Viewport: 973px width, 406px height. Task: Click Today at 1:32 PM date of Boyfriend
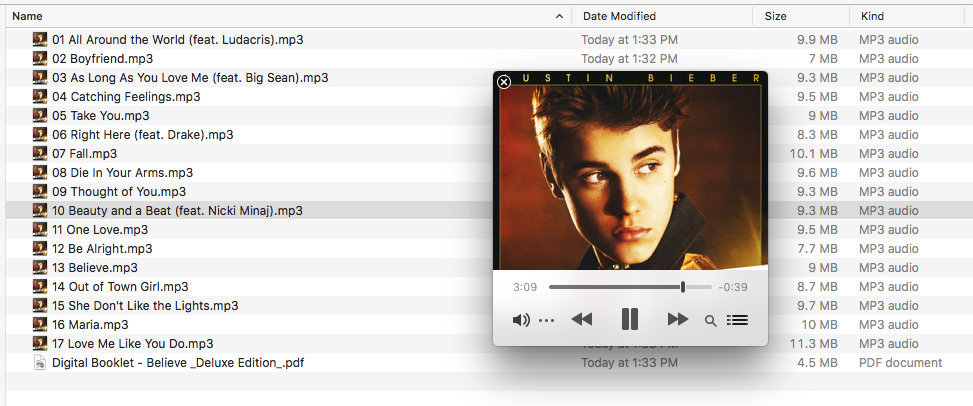(x=629, y=58)
